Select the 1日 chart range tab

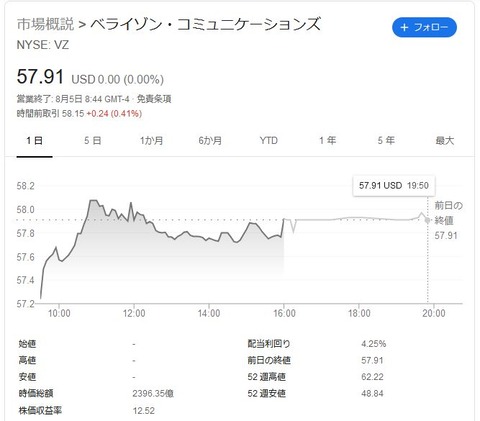[34, 140]
